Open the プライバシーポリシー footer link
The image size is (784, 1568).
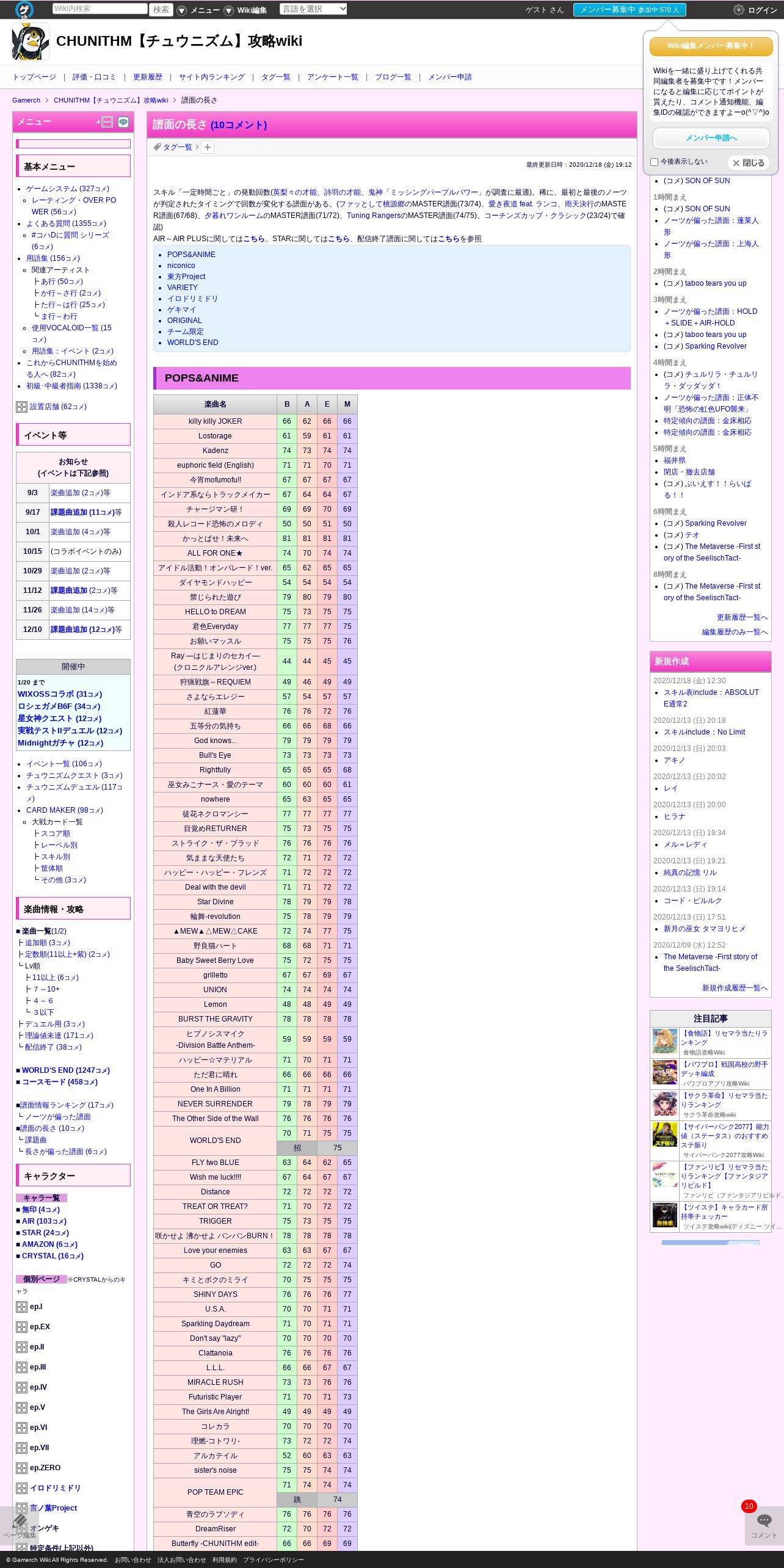[273, 1559]
